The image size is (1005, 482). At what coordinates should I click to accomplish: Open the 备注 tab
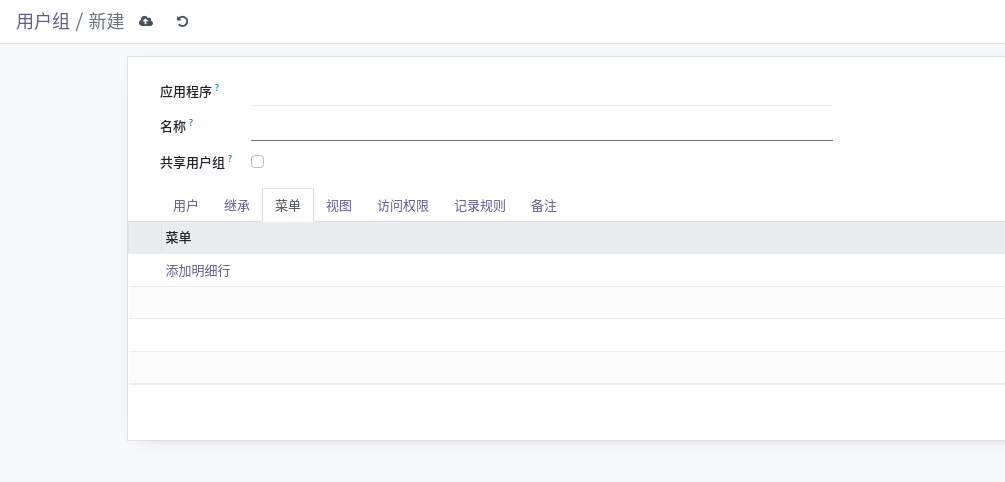pos(544,206)
